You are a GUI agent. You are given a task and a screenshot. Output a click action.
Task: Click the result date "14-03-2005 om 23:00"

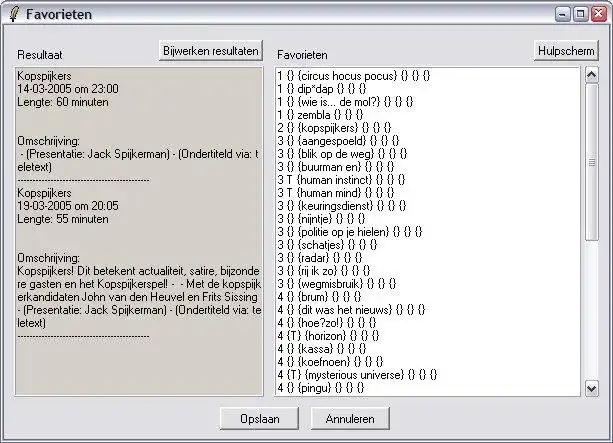pyautogui.click(x=68, y=89)
